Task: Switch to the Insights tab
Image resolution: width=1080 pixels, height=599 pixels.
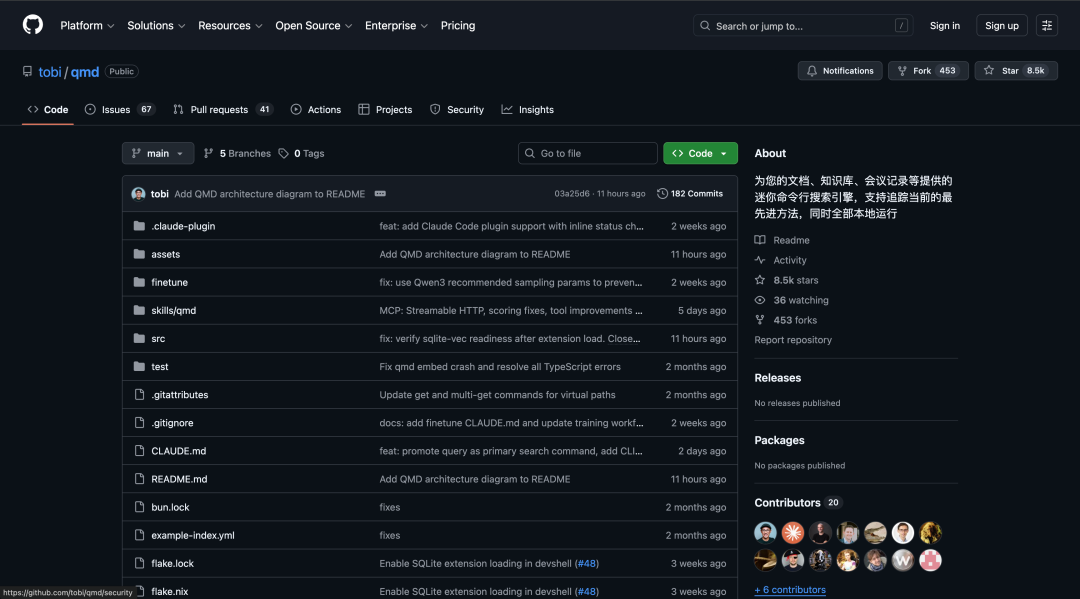Action: (x=528, y=109)
